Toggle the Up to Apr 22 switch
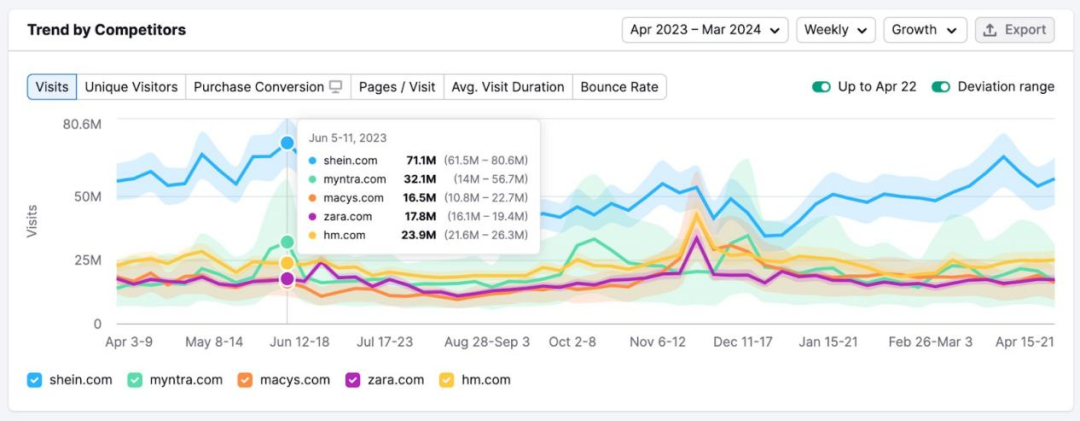The height and width of the screenshot is (421, 1080). [821, 87]
